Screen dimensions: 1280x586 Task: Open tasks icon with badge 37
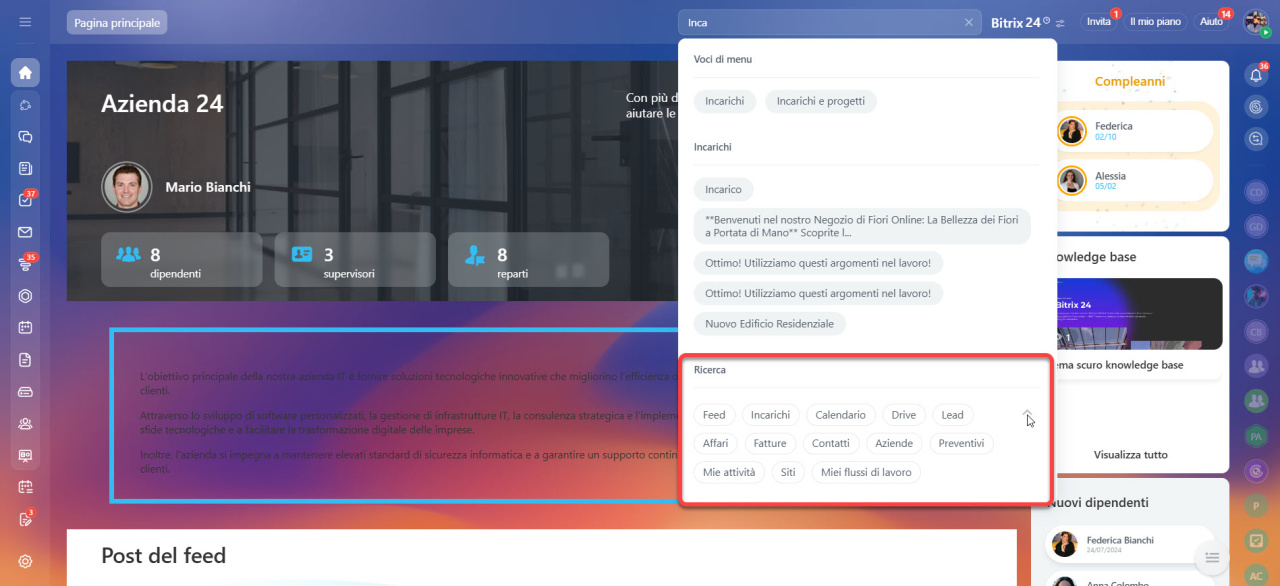25,200
